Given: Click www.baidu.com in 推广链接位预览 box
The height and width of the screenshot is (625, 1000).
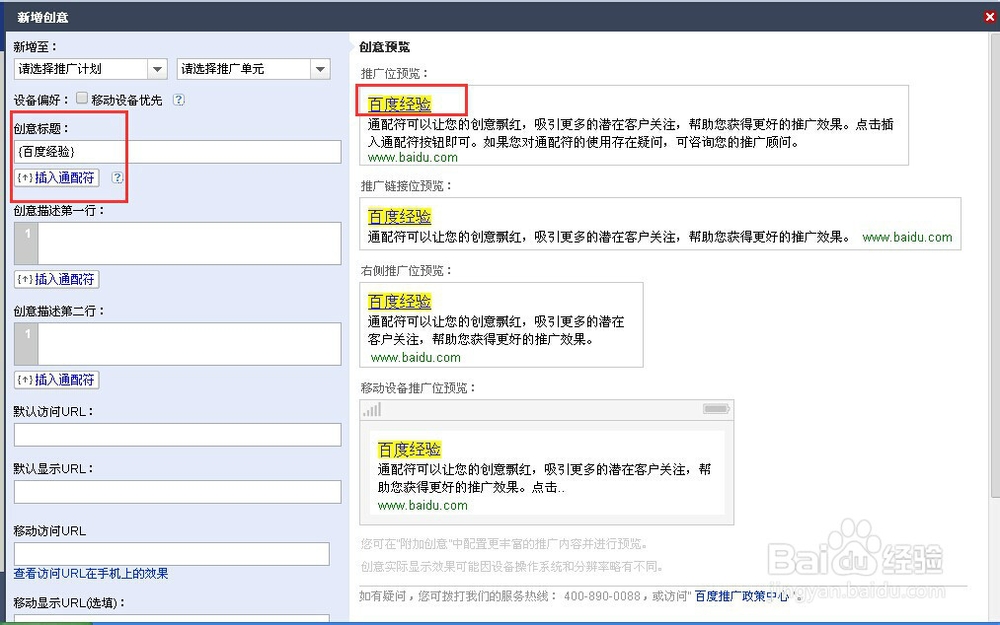Looking at the screenshot, I should coord(908,237).
